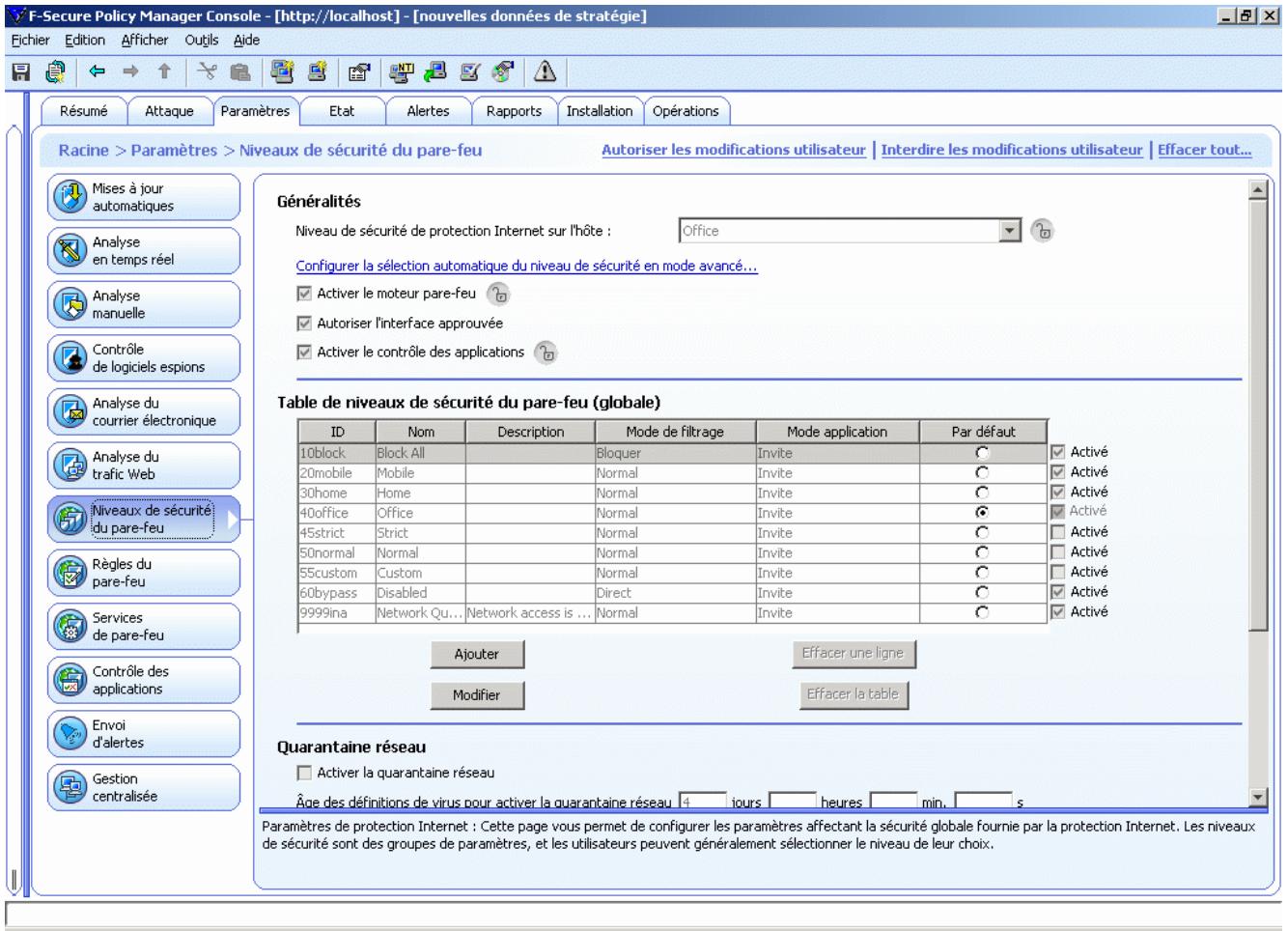
Task: Click the computer with green arrow icon
Action: pos(435,71)
